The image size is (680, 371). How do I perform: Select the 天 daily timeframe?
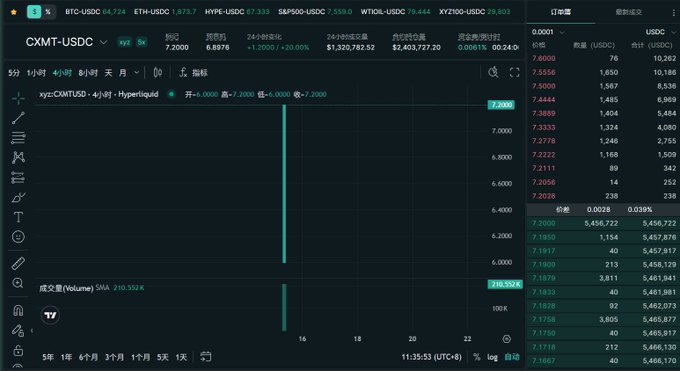(108, 73)
